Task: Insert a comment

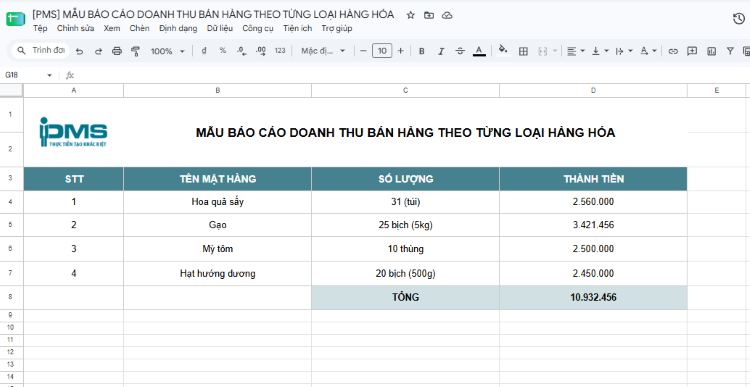Action: [692, 51]
